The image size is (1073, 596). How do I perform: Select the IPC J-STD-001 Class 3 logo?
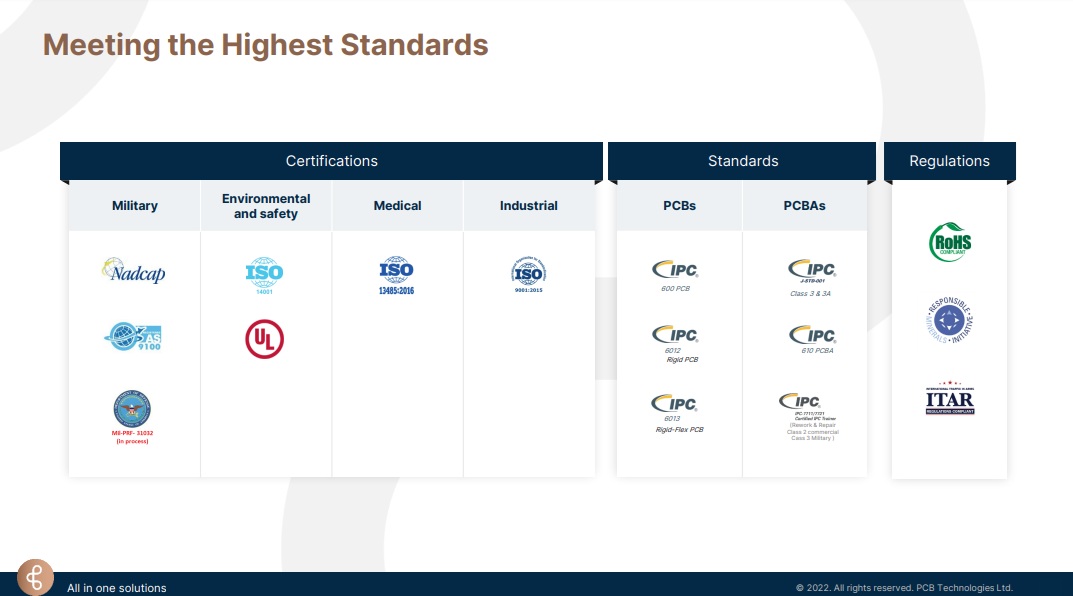coord(811,270)
